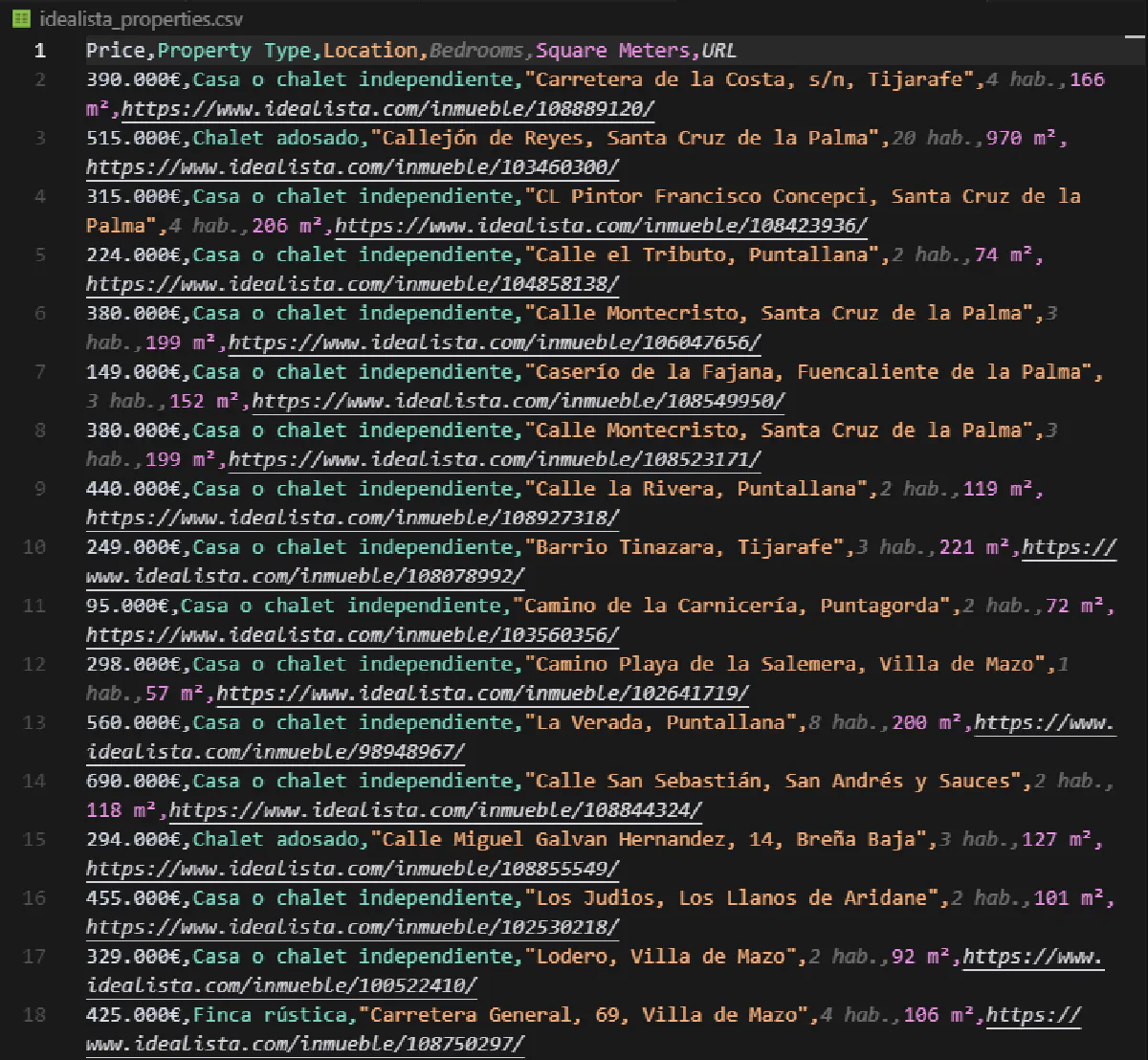Viewport: 1148px width, 1060px height.
Task: Open the URL ending in 103460300
Action: tap(352, 167)
